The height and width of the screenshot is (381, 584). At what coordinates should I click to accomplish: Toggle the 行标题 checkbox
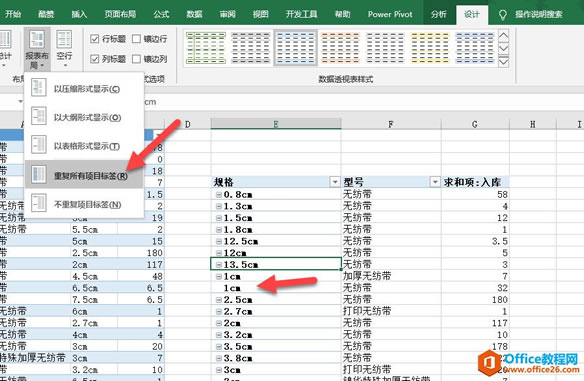point(95,39)
